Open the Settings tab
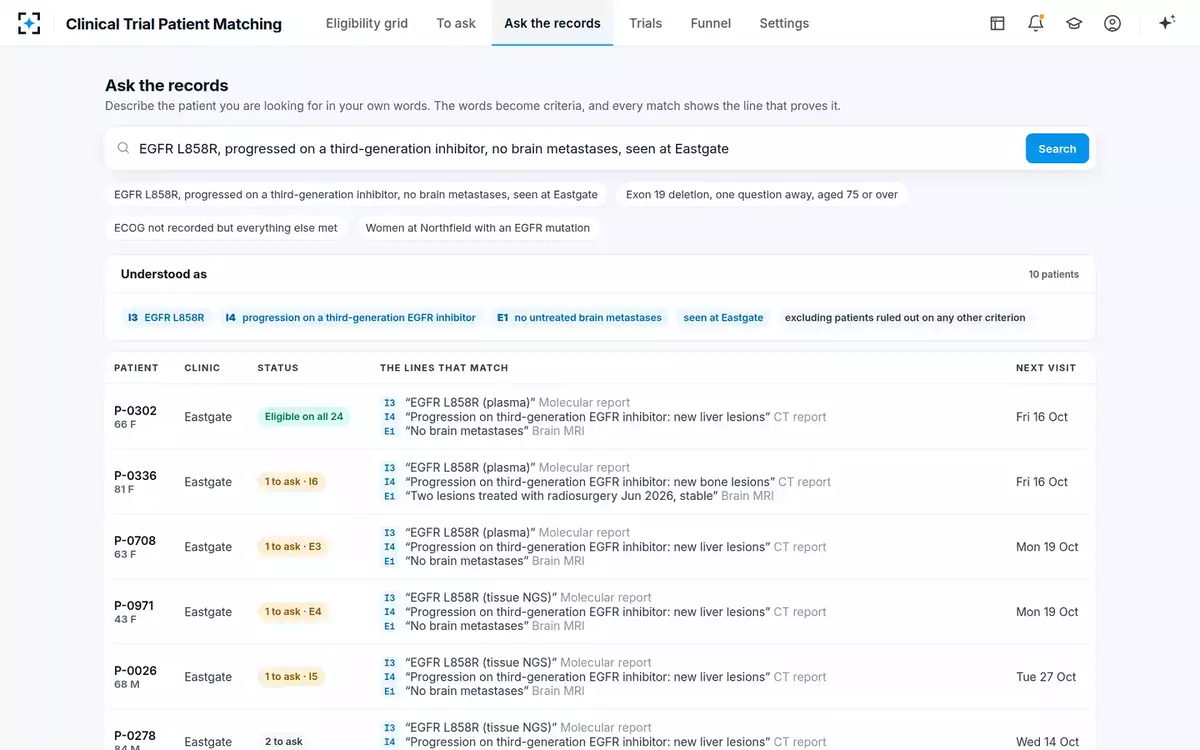 pos(784,23)
